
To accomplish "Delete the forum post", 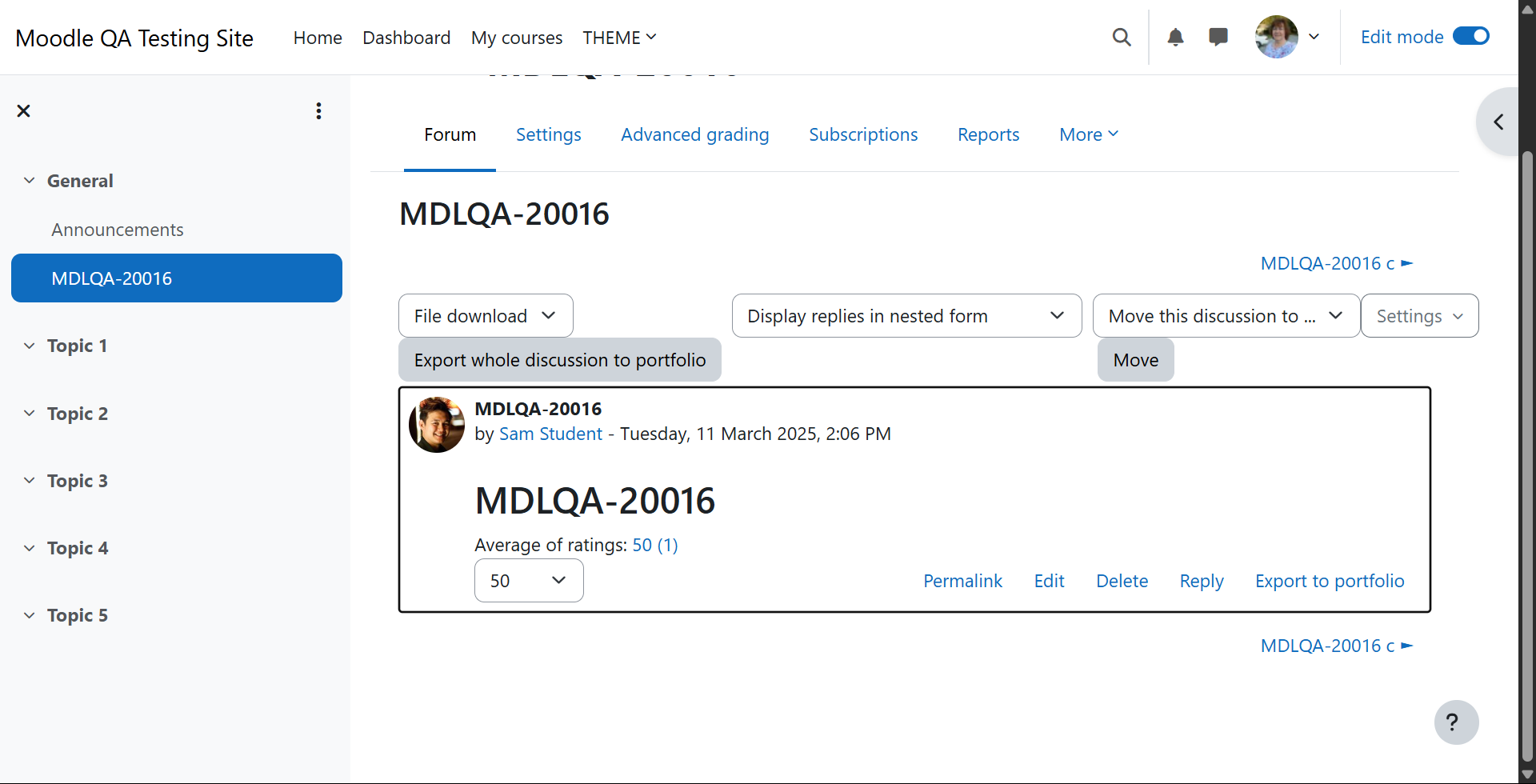I will (1122, 581).
